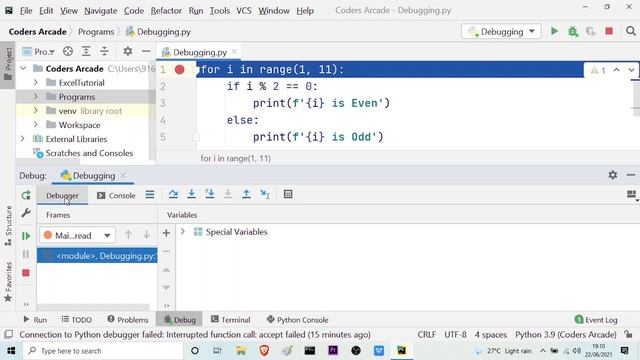Run the Debugging configuration with green play
640x360 pixels.
tap(554, 31)
